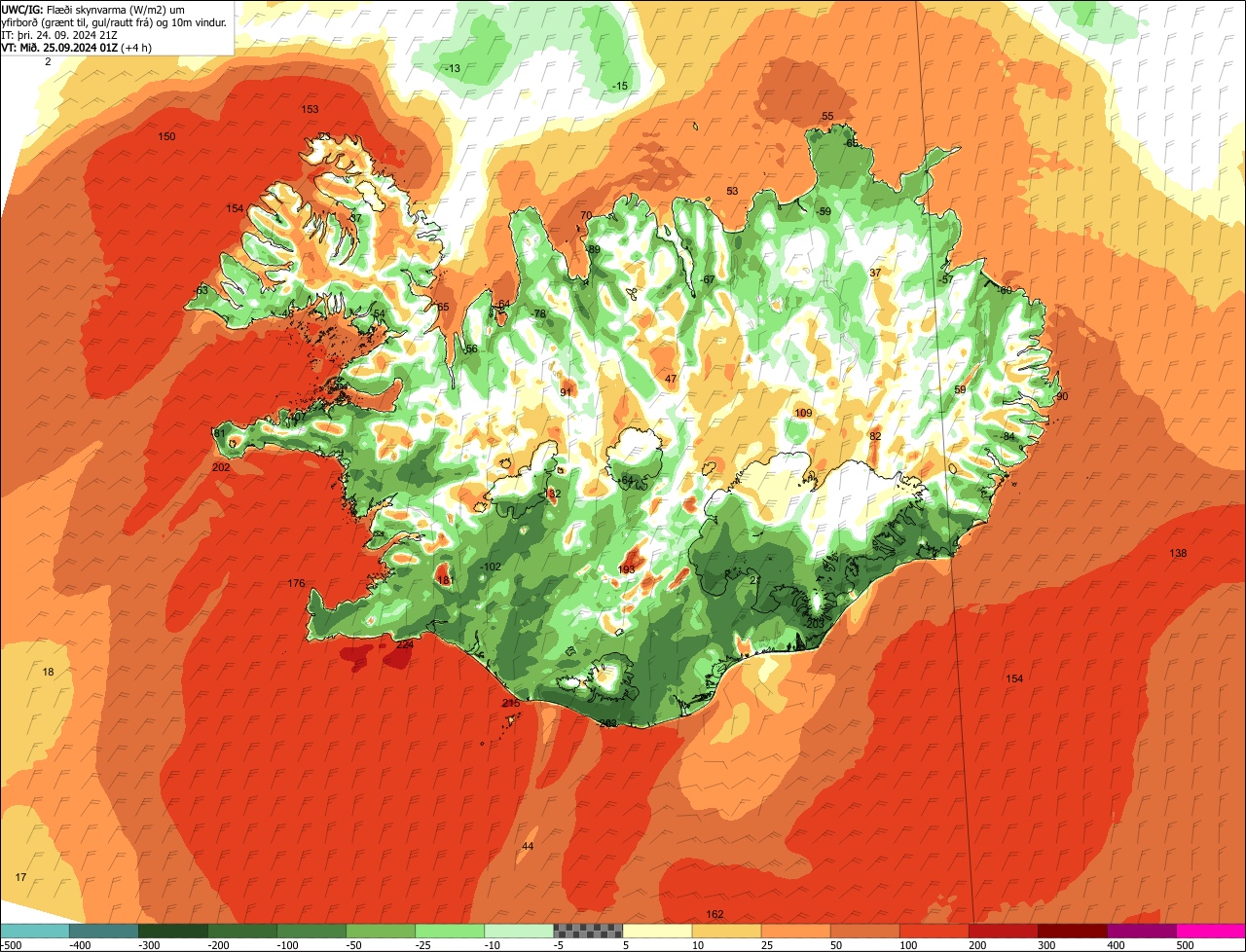Click the map value 91
This screenshot has width=1246, height=952.
(x=567, y=392)
